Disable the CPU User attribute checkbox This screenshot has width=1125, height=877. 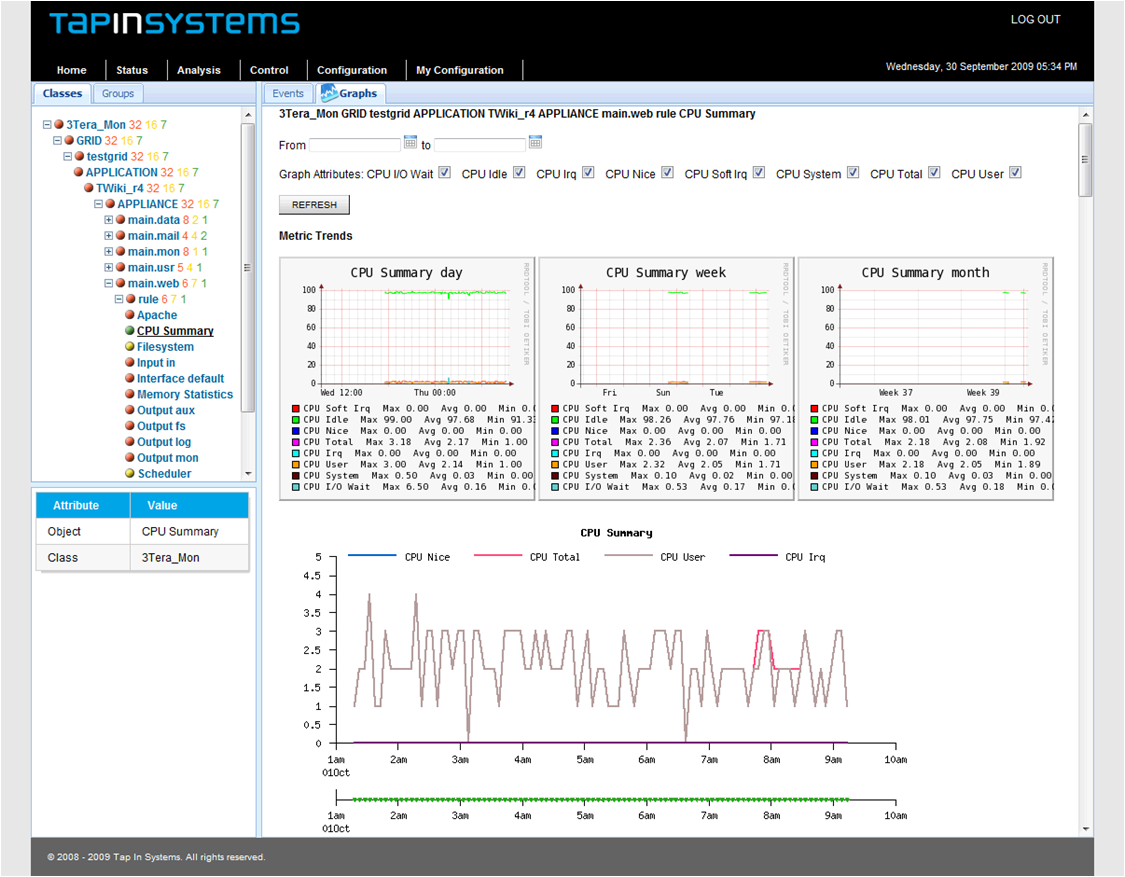(x=1015, y=173)
